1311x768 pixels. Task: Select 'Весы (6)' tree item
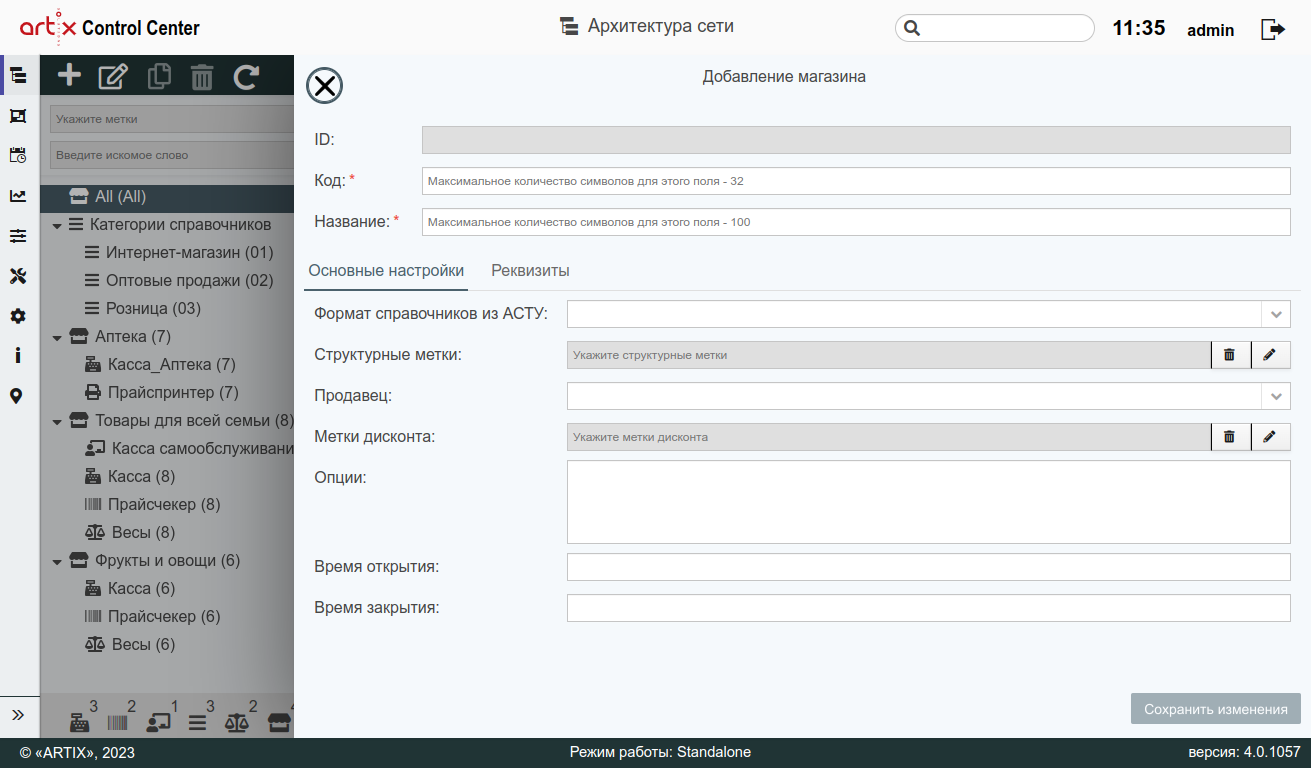coord(129,645)
